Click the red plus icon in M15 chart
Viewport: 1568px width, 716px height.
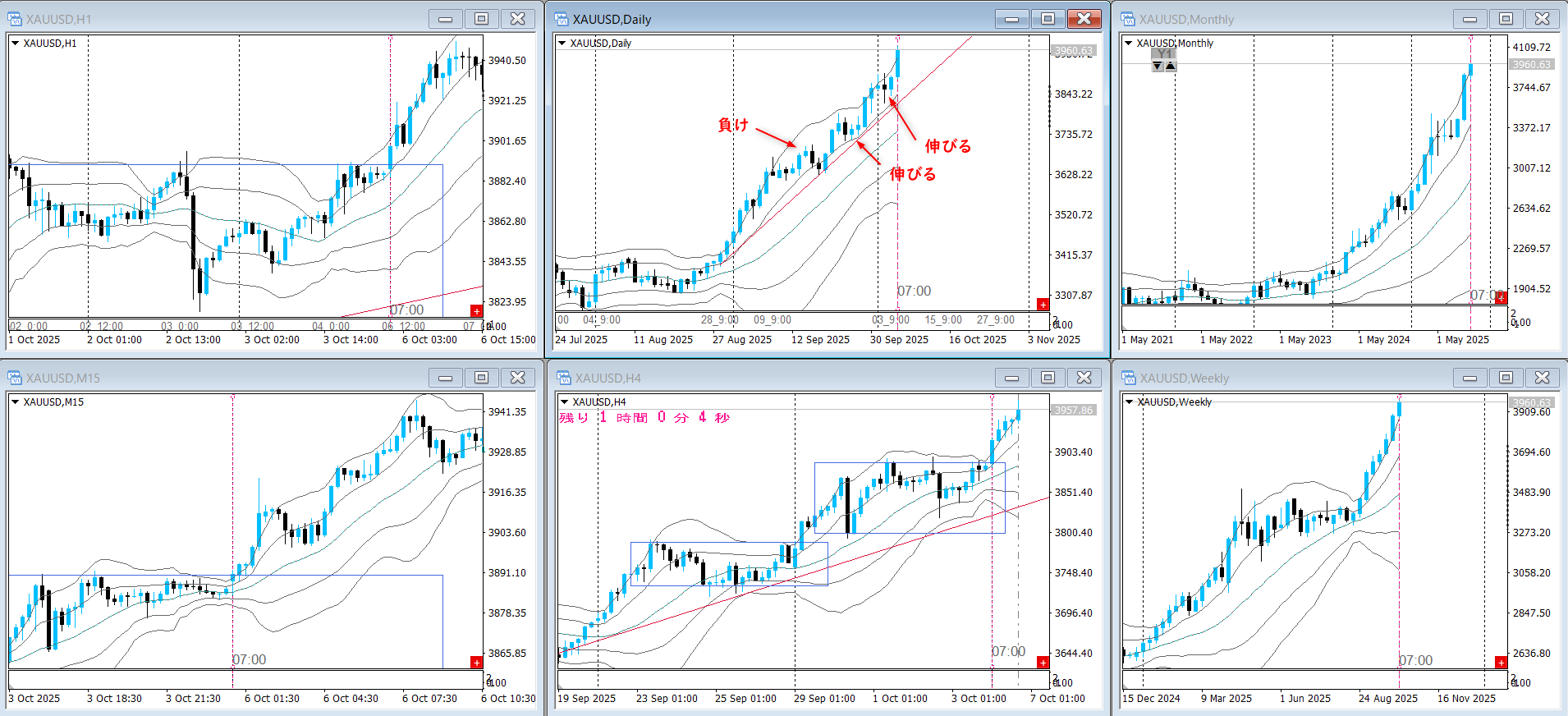pos(476,662)
